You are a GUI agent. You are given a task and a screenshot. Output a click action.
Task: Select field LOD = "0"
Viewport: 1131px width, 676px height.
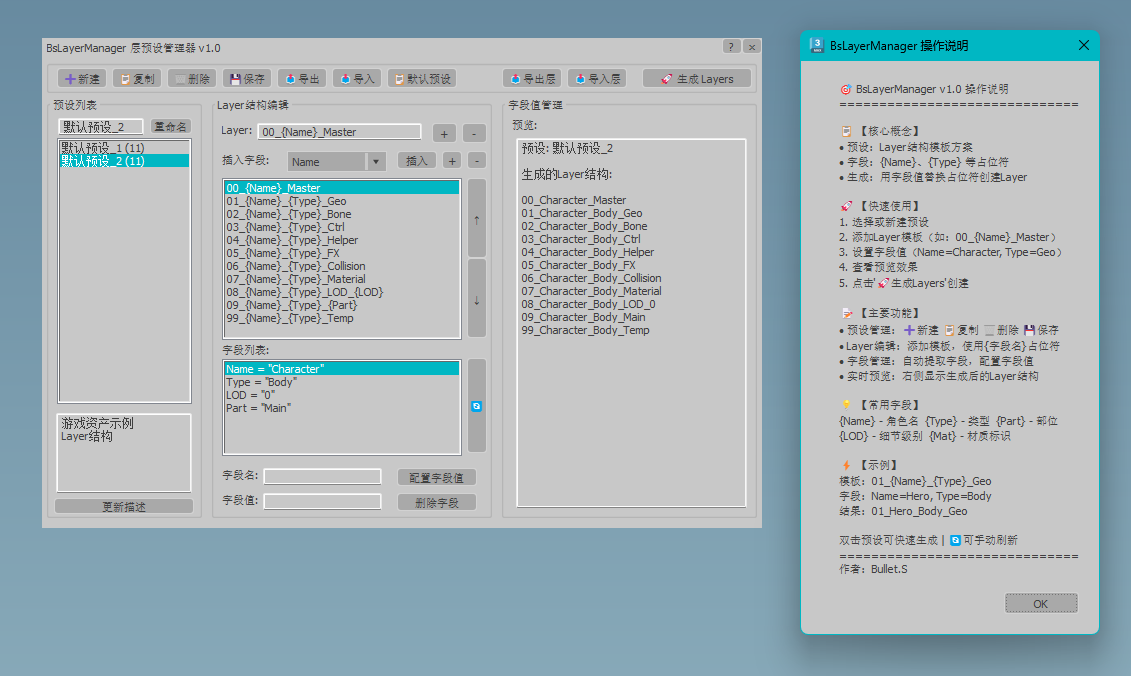[x=342, y=395]
